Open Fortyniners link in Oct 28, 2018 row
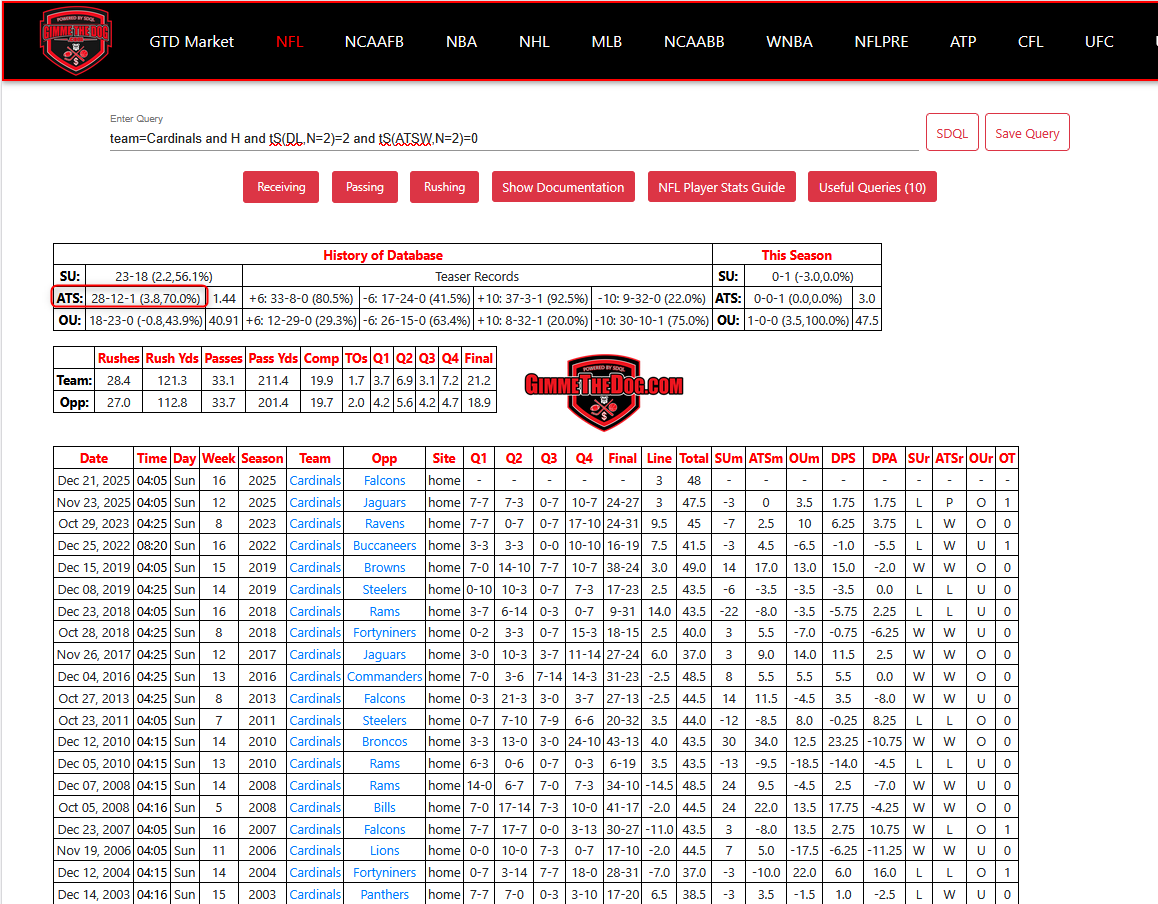The height and width of the screenshot is (904, 1158). [x=384, y=633]
